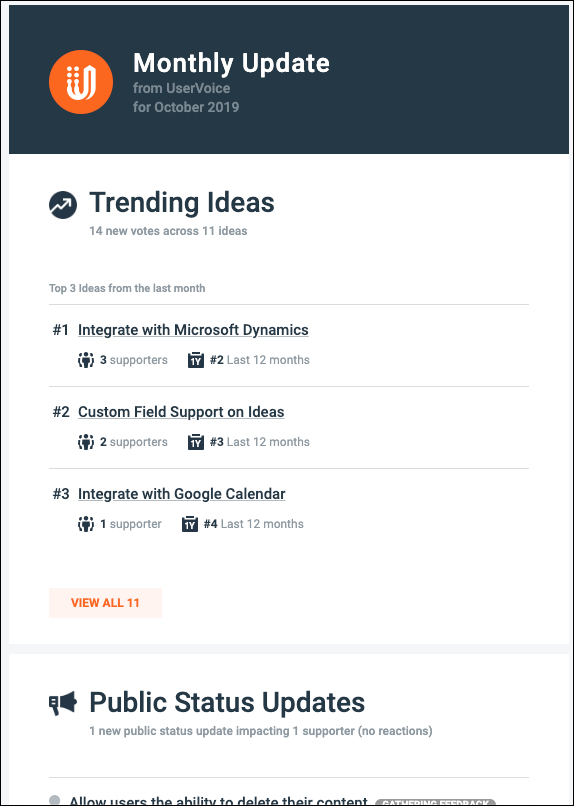Click the gray status dot beside delete content idea

[x=54, y=800]
